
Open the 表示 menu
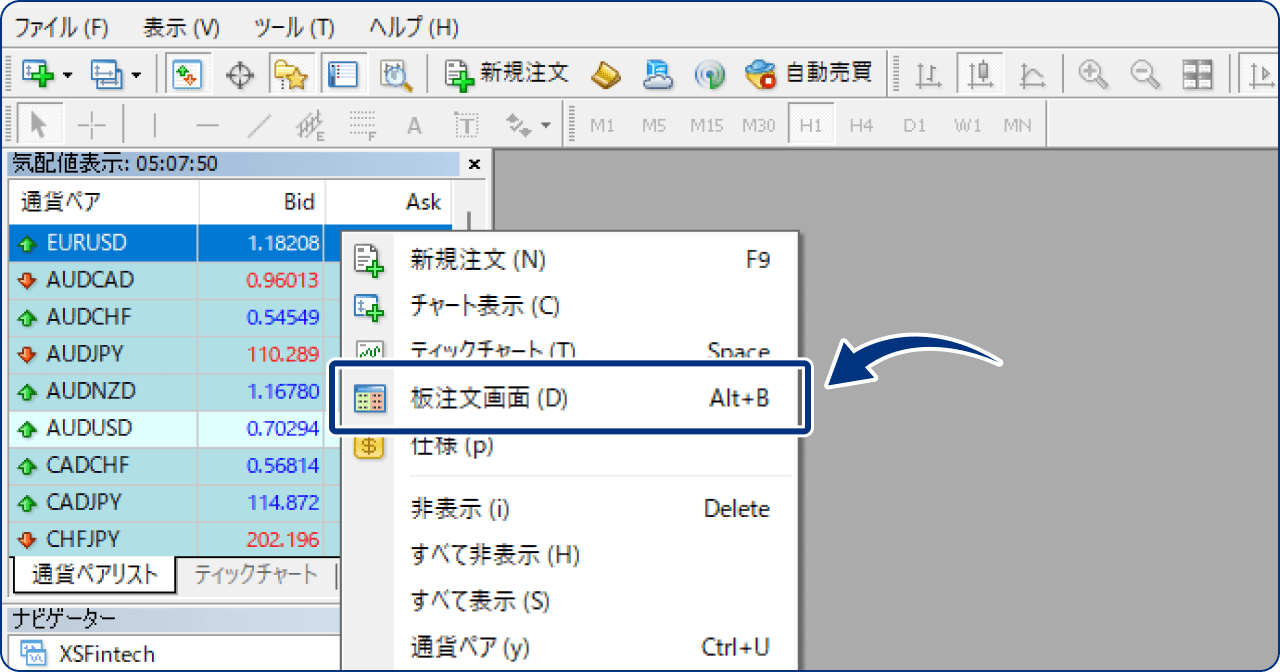point(180,27)
